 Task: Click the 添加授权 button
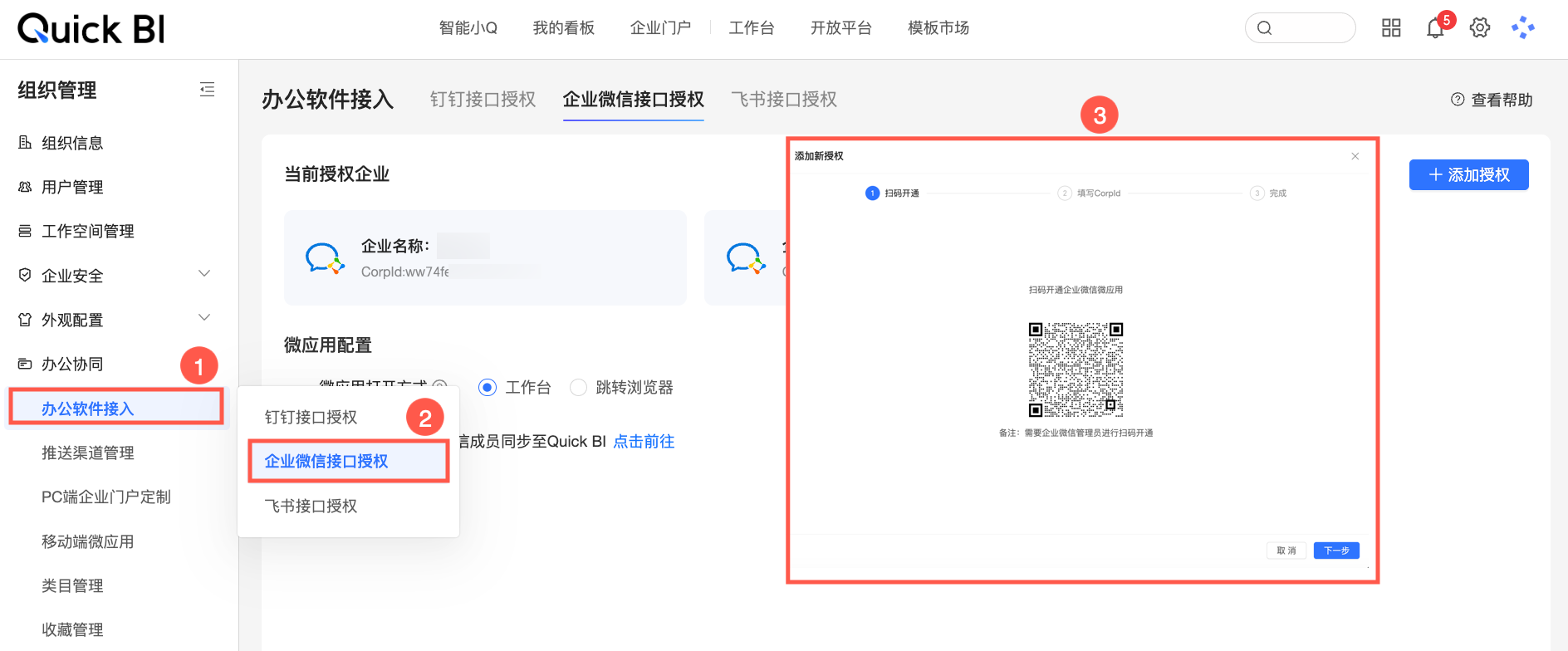(1469, 174)
